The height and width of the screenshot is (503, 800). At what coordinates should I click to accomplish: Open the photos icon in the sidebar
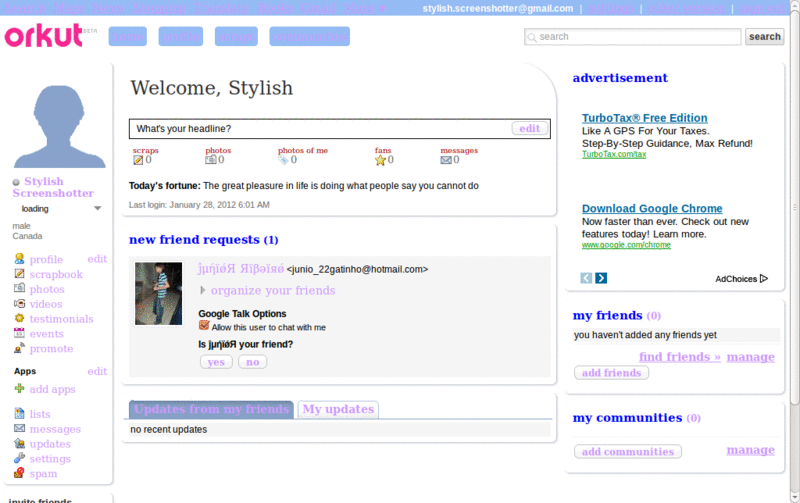tap(19, 288)
